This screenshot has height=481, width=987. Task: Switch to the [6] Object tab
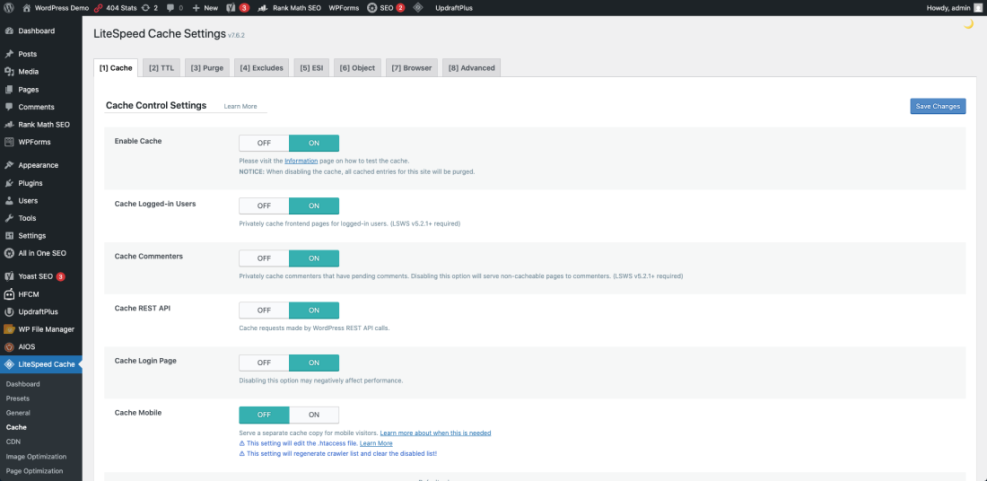click(x=357, y=68)
